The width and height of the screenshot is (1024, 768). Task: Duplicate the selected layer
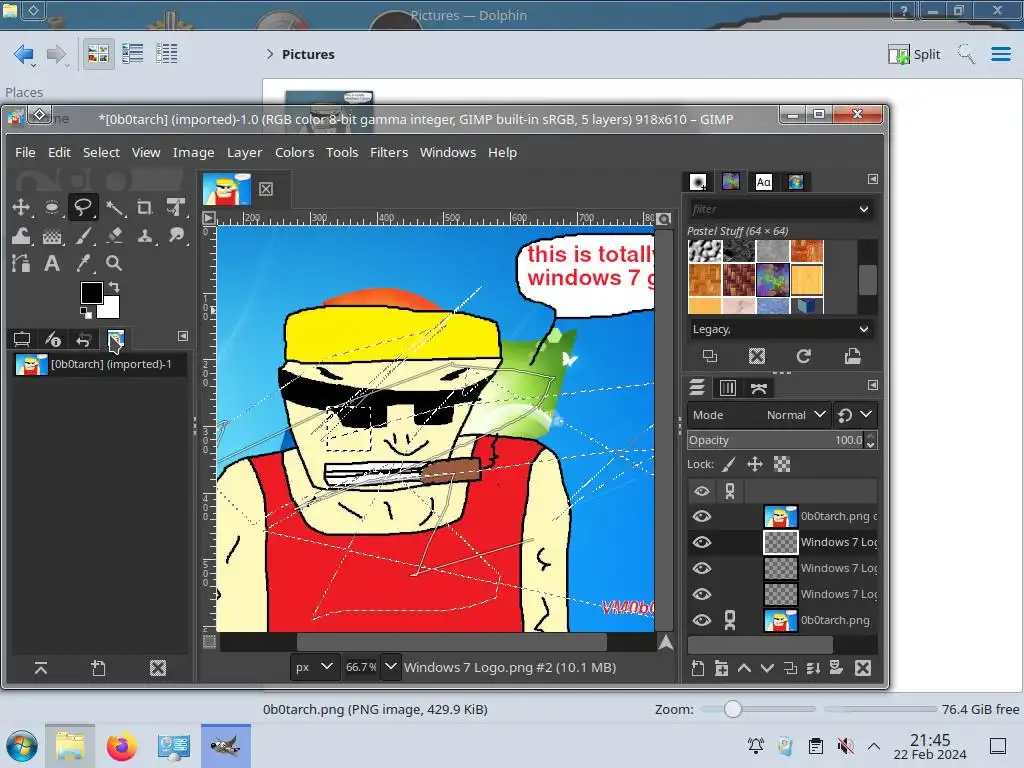tap(790, 668)
